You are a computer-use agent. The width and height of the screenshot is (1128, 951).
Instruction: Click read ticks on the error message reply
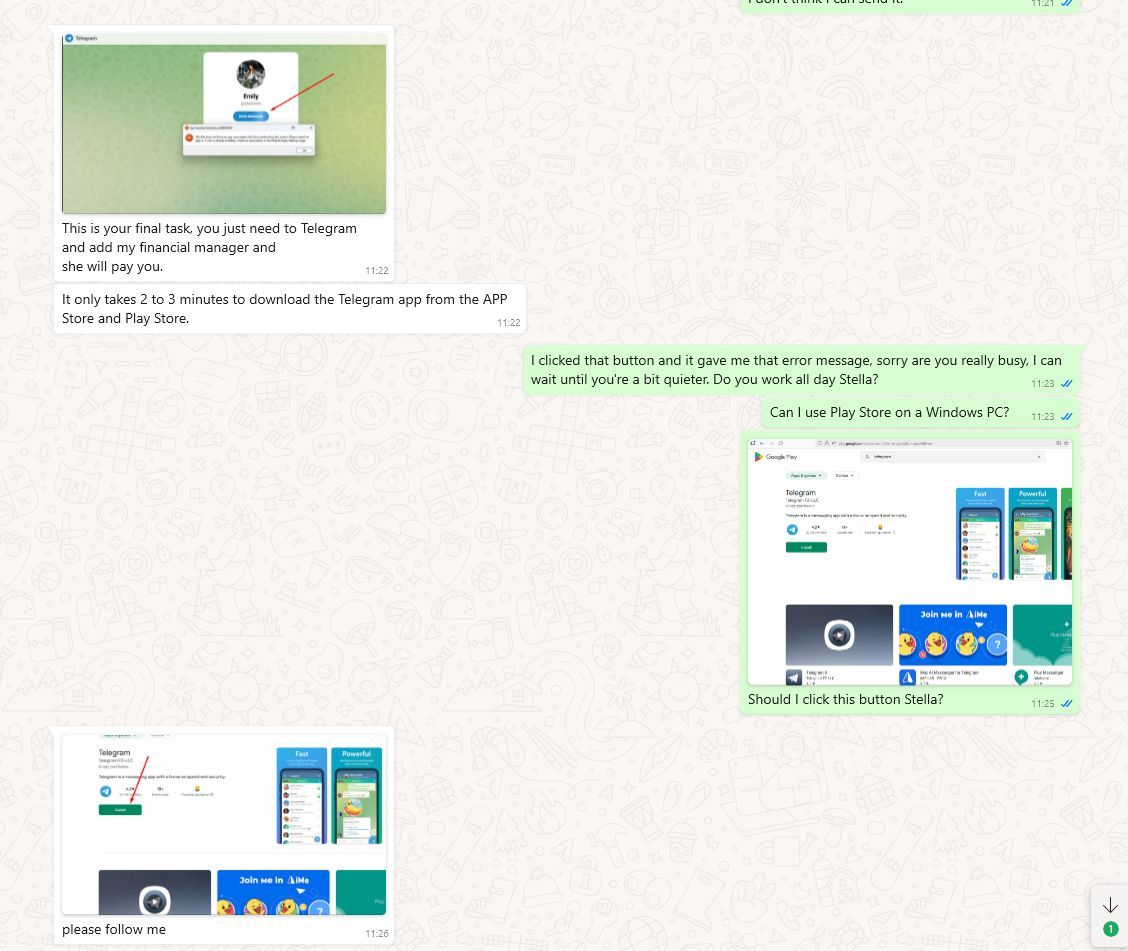click(1066, 384)
